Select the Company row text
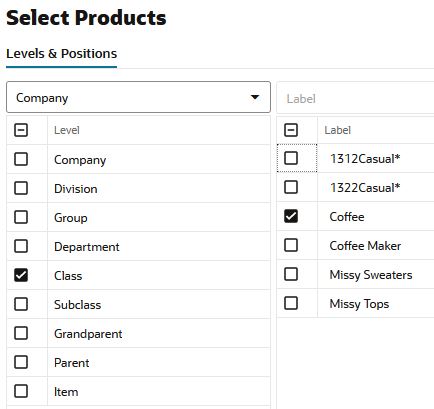The height and width of the screenshot is (409, 434). point(80,160)
